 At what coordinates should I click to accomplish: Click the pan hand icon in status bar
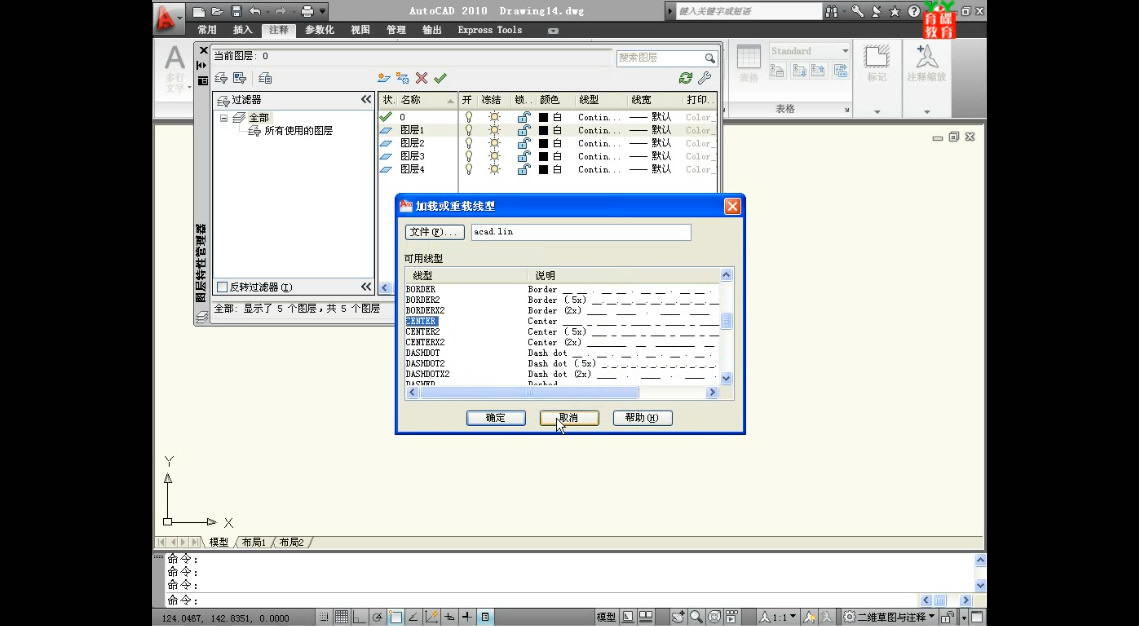[x=678, y=617]
